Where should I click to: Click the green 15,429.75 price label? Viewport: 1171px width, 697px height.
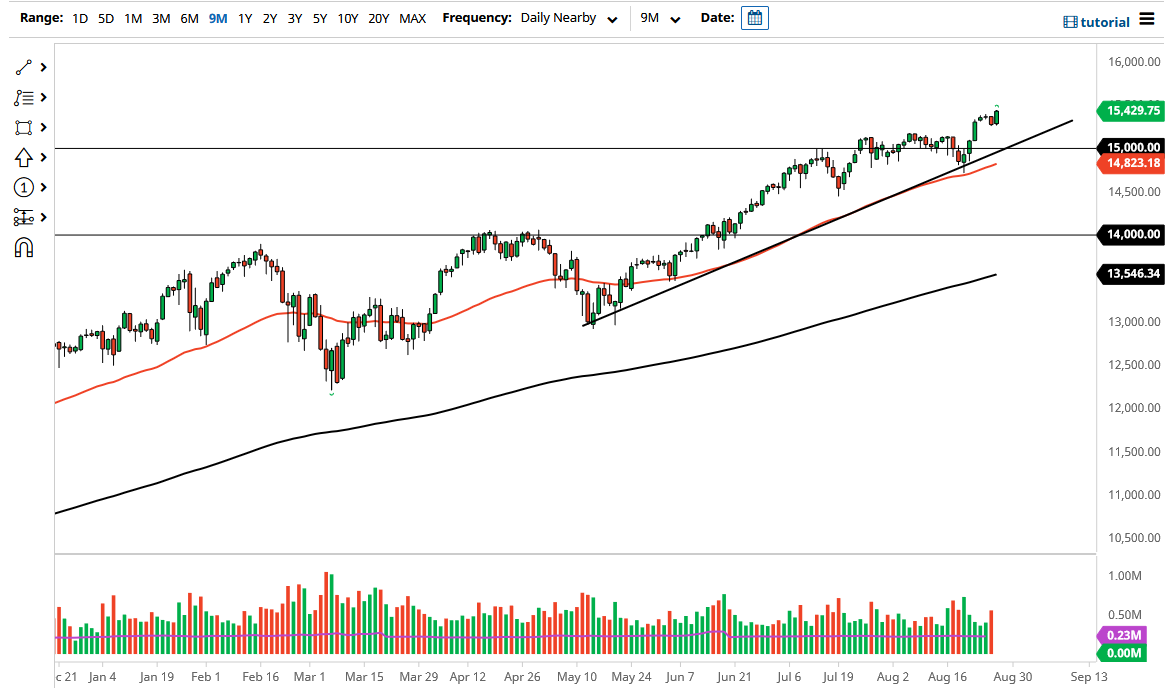[x=1131, y=111]
